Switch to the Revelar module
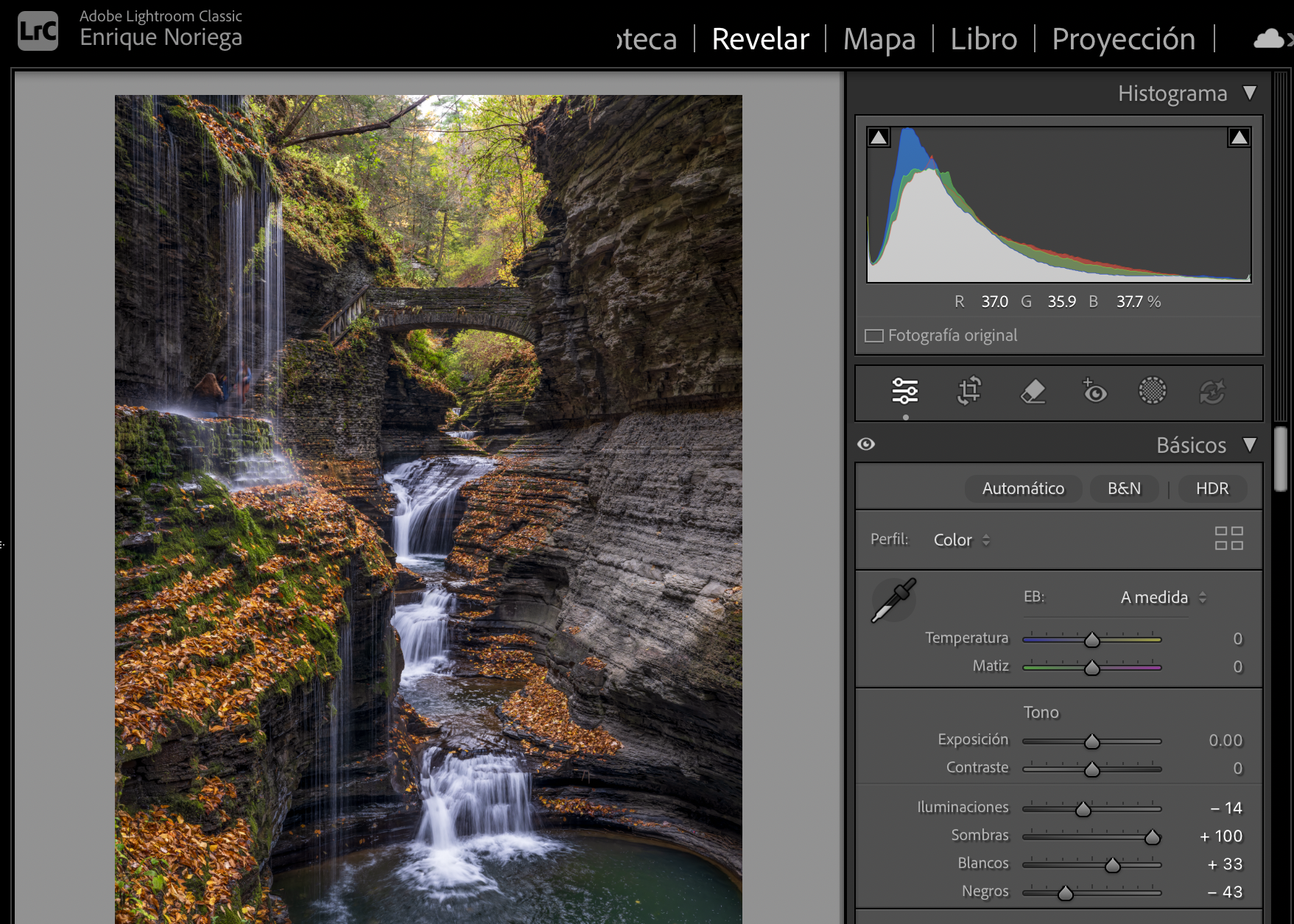This screenshot has height=924, width=1294. click(760, 39)
